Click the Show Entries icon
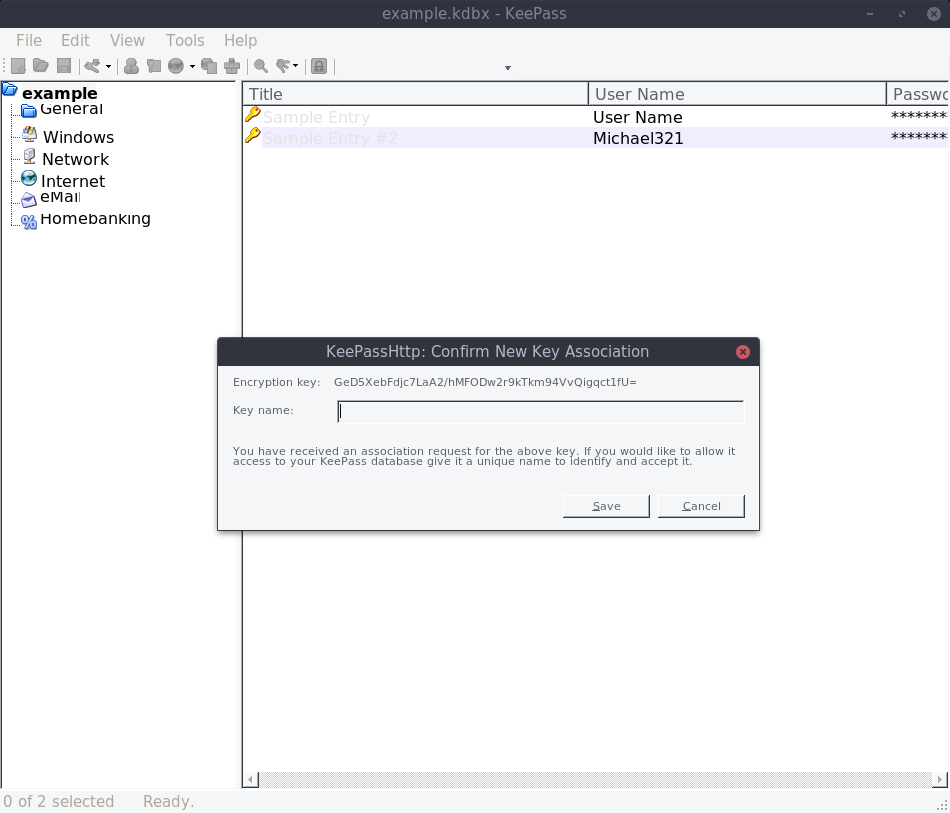 283,65
